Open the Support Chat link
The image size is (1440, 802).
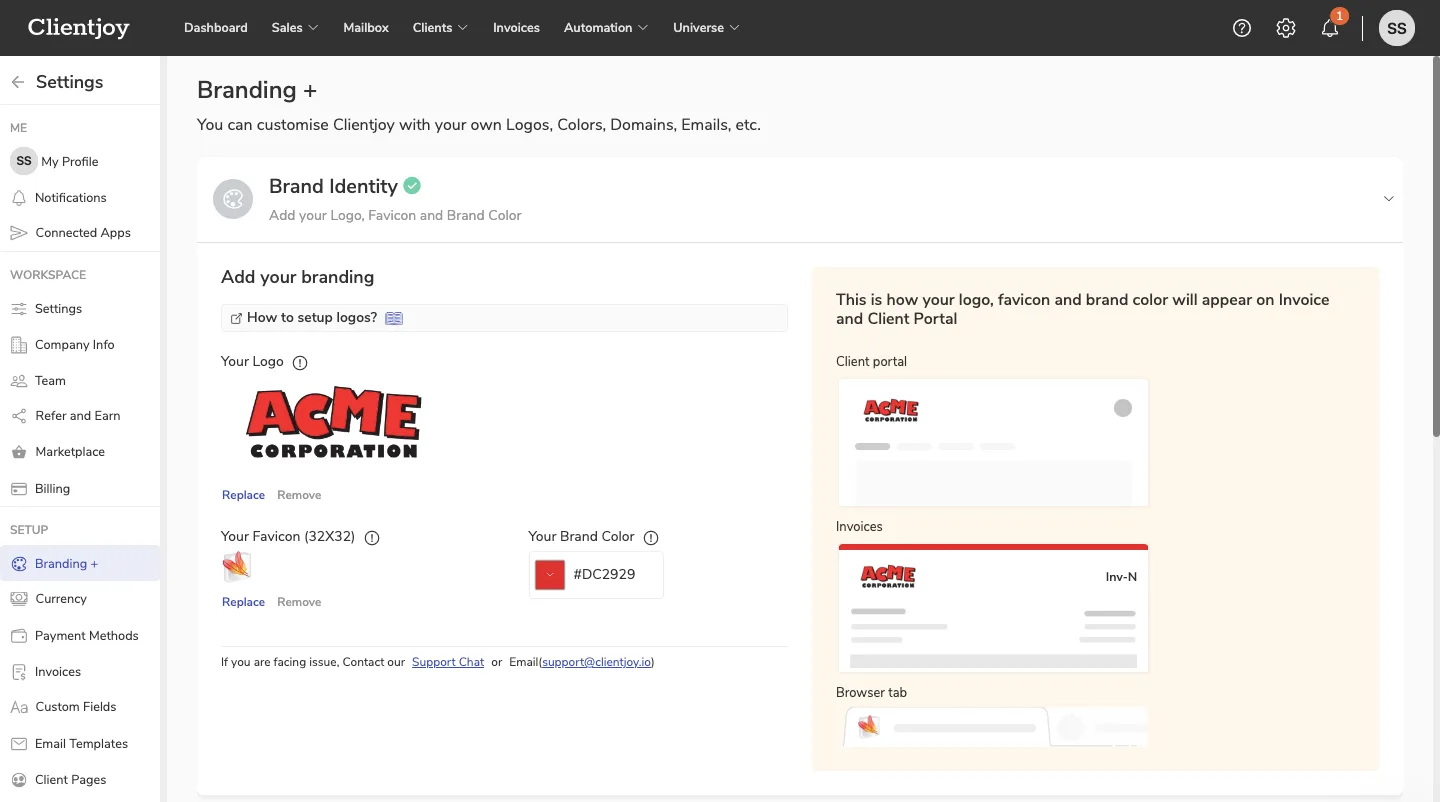click(448, 662)
